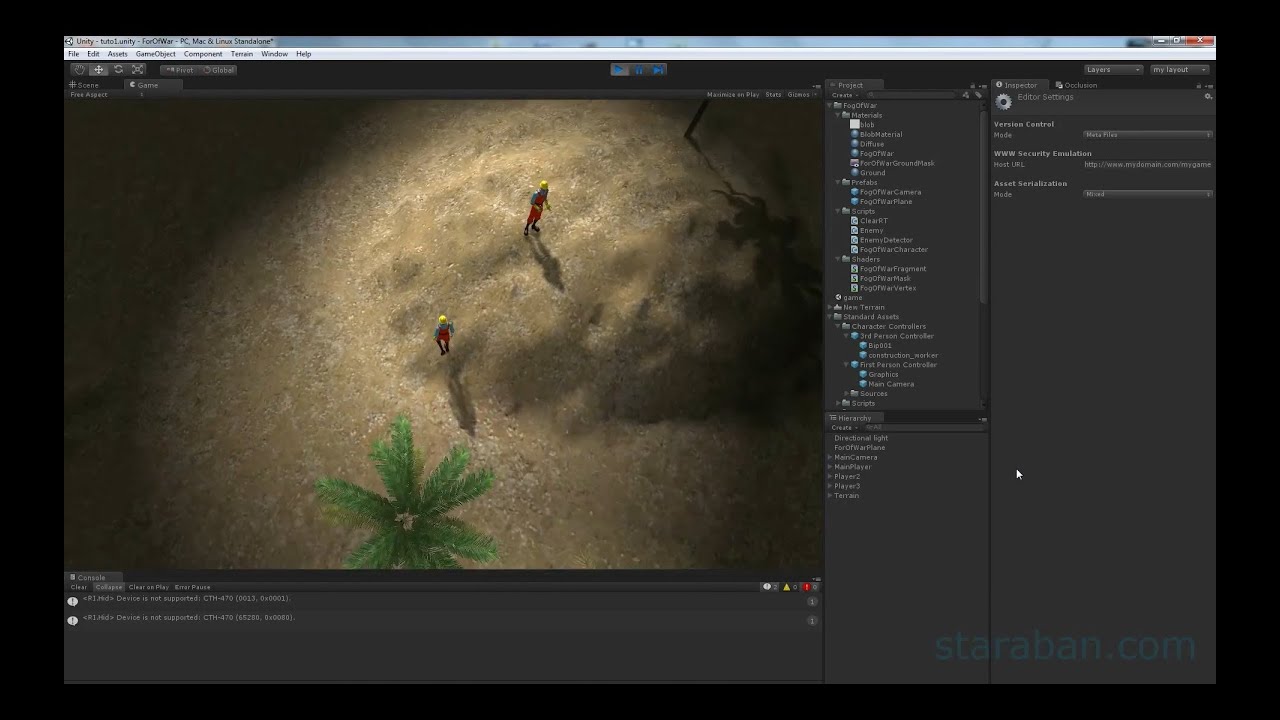Select the FogOfWarVertex shader
This screenshot has height=720, width=1280.
point(882,288)
